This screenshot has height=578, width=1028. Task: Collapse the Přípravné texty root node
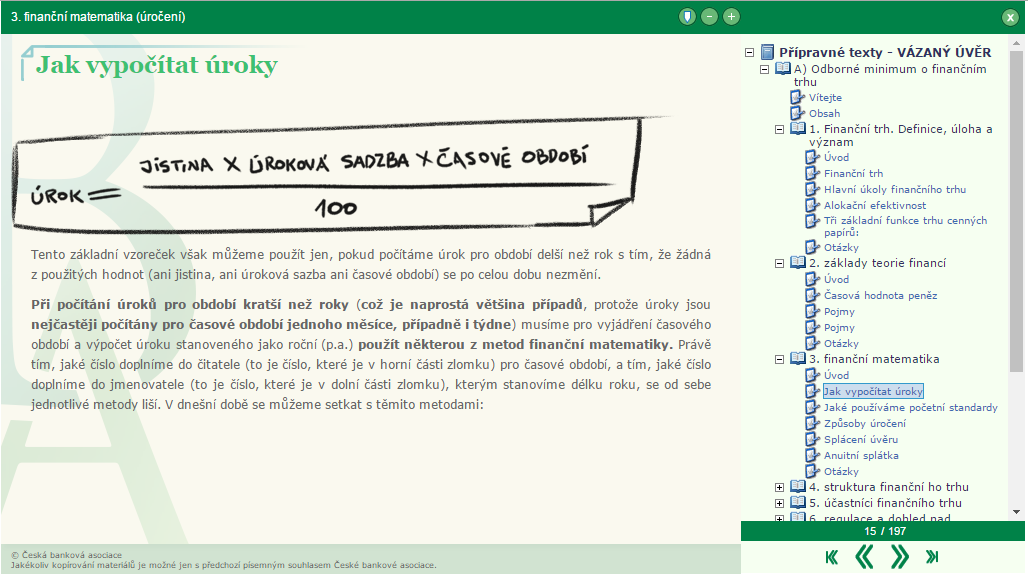click(x=749, y=52)
